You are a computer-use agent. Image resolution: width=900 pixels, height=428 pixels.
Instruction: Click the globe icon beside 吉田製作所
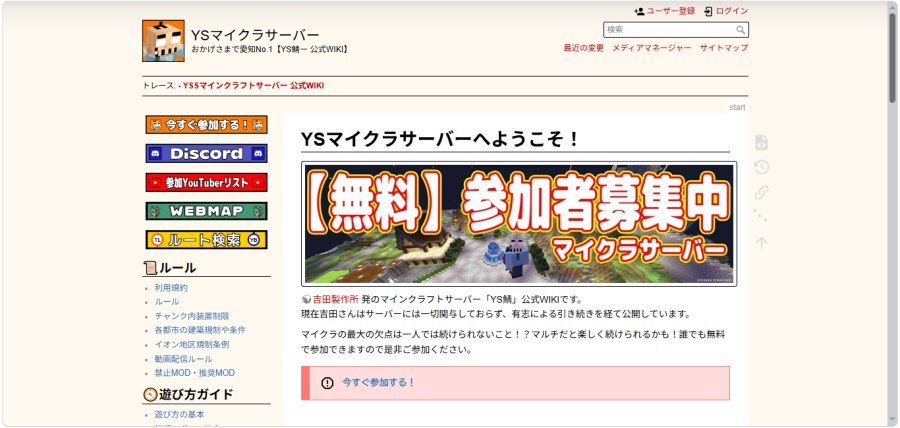click(x=306, y=299)
